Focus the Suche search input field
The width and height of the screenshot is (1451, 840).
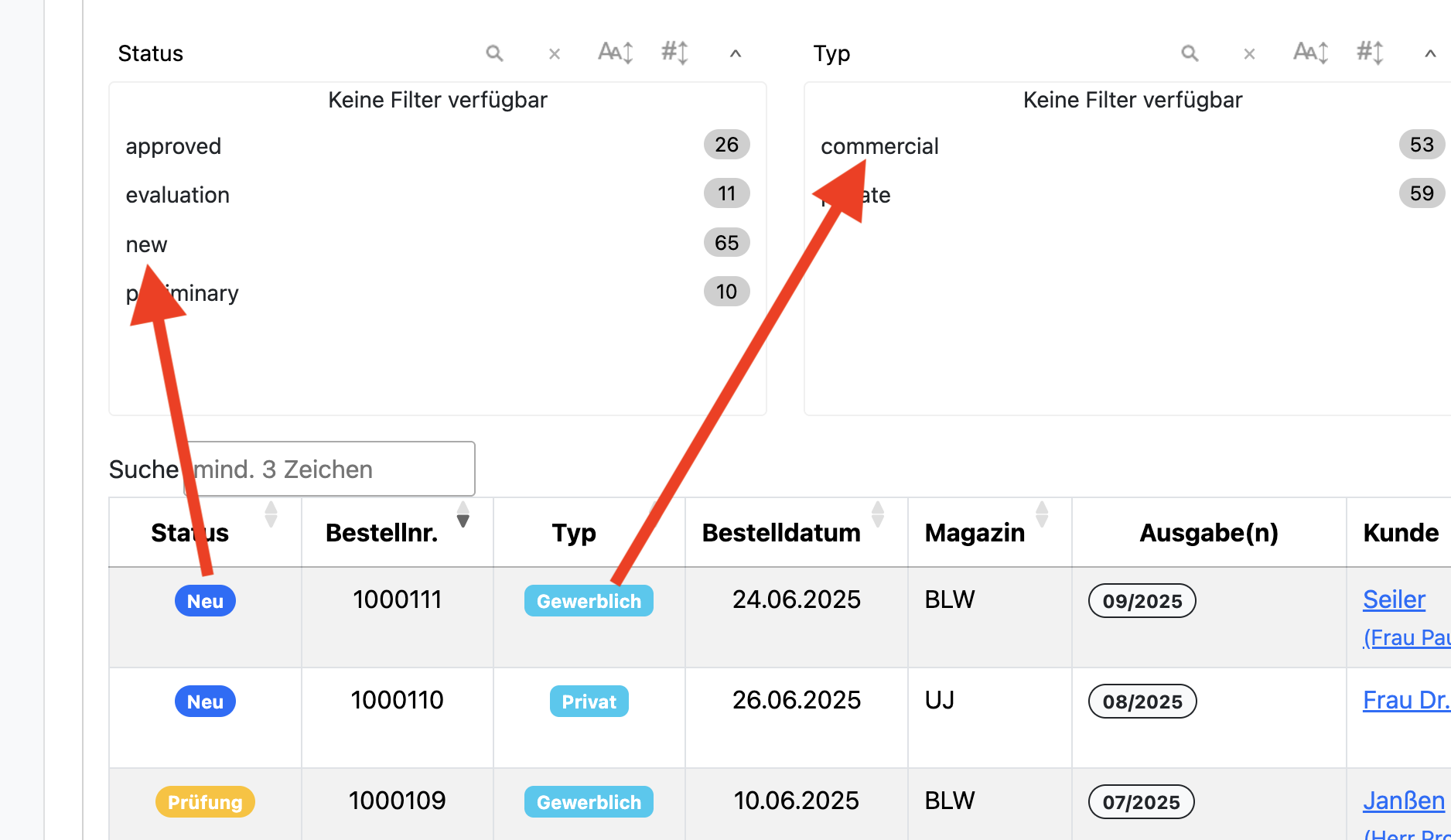pos(329,469)
